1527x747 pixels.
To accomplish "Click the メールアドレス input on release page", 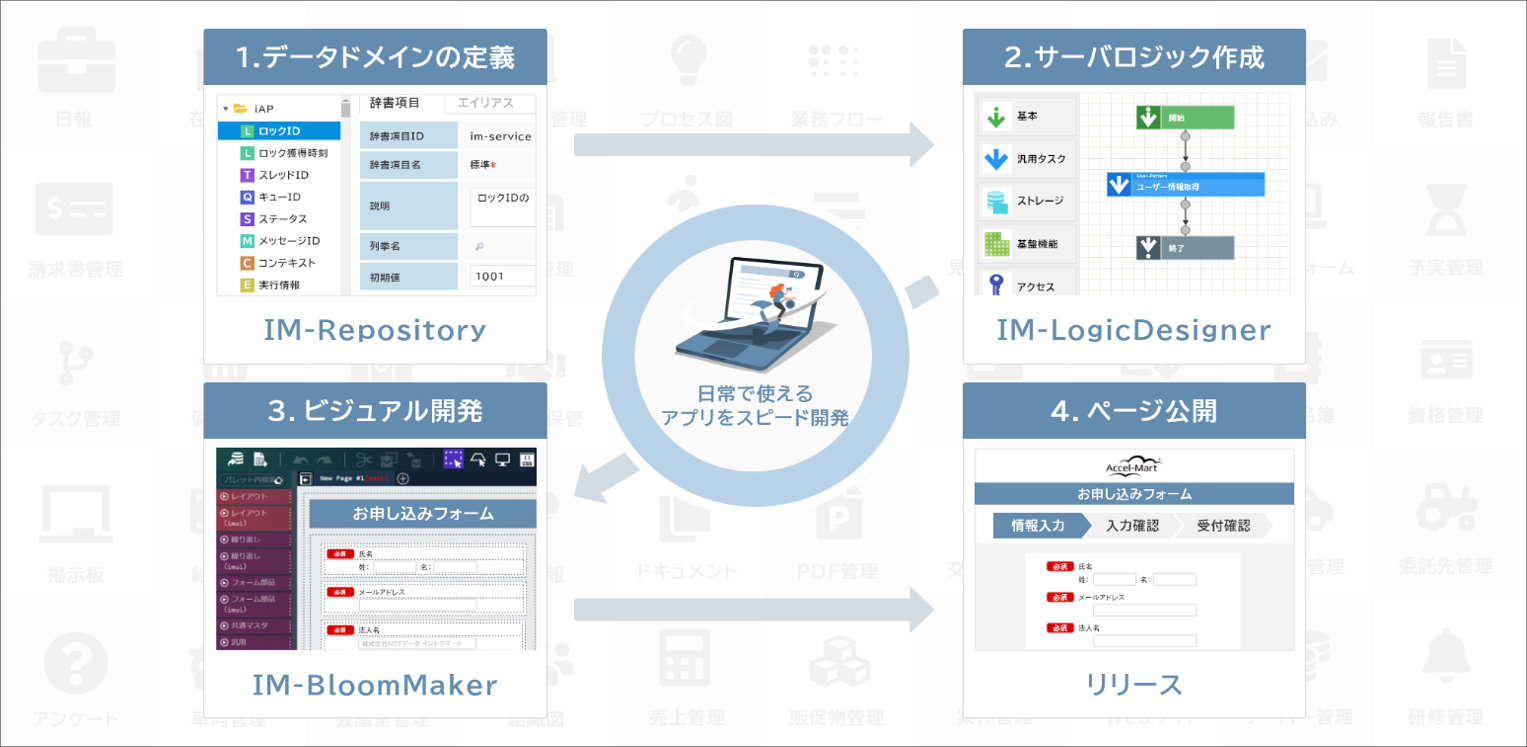I will point(1145,610).
